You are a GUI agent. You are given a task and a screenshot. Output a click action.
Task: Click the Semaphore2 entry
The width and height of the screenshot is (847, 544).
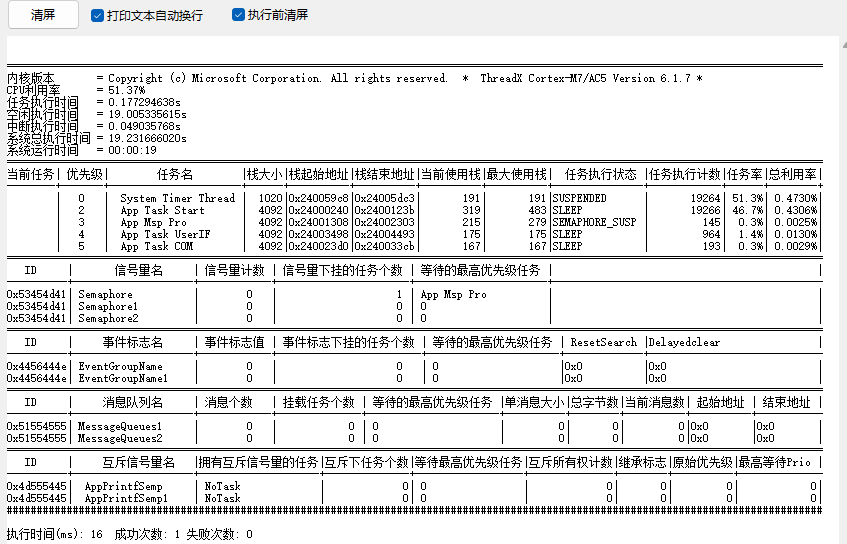click(108, 319)
